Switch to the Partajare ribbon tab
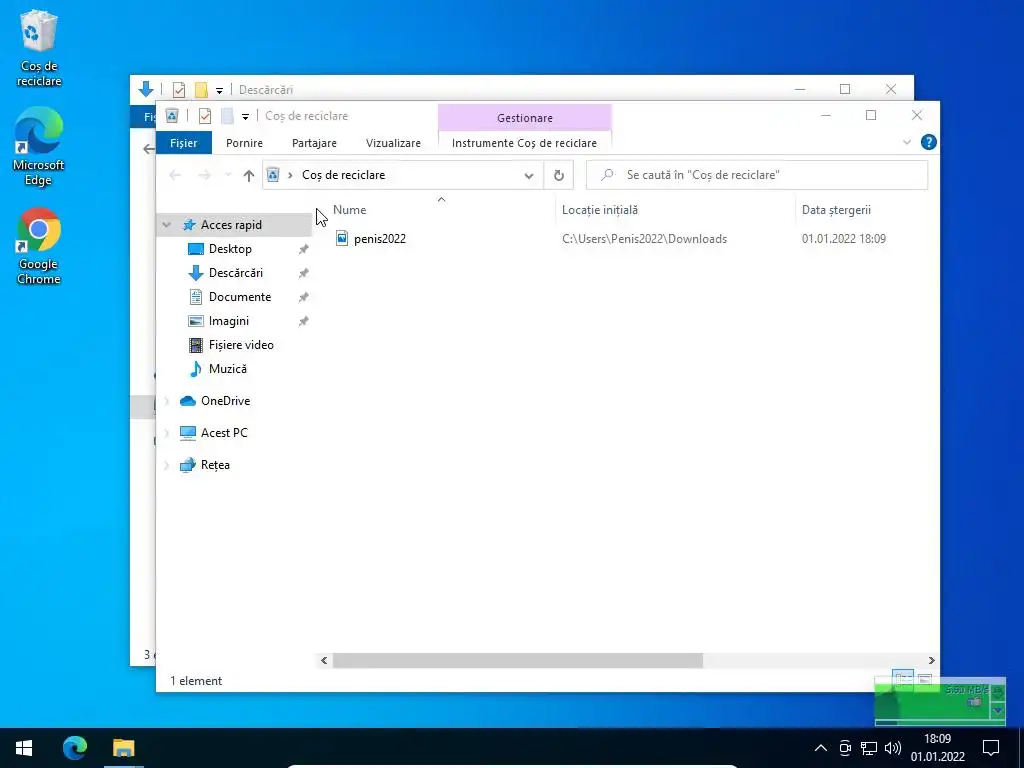The image size is (1024, 768). (314, 143)
